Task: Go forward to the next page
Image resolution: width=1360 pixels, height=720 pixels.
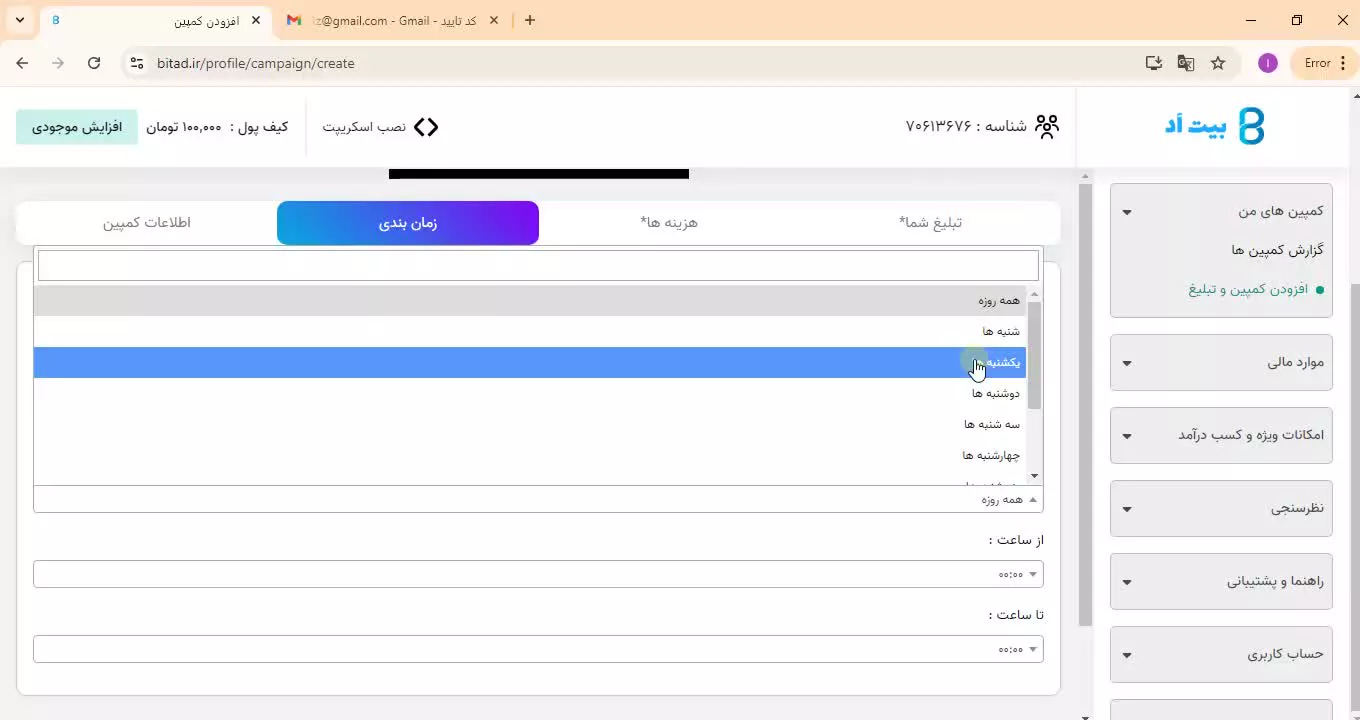Action: [x=58, y=63]
